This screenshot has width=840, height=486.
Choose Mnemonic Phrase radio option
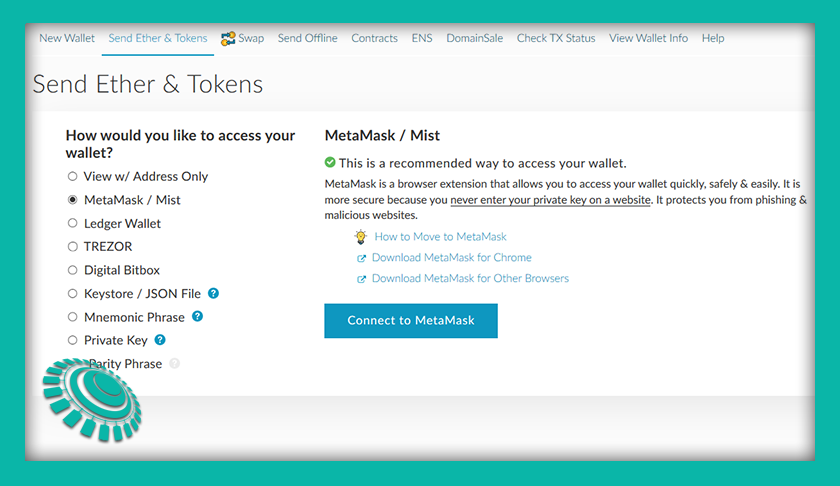(x=72, y=317)
